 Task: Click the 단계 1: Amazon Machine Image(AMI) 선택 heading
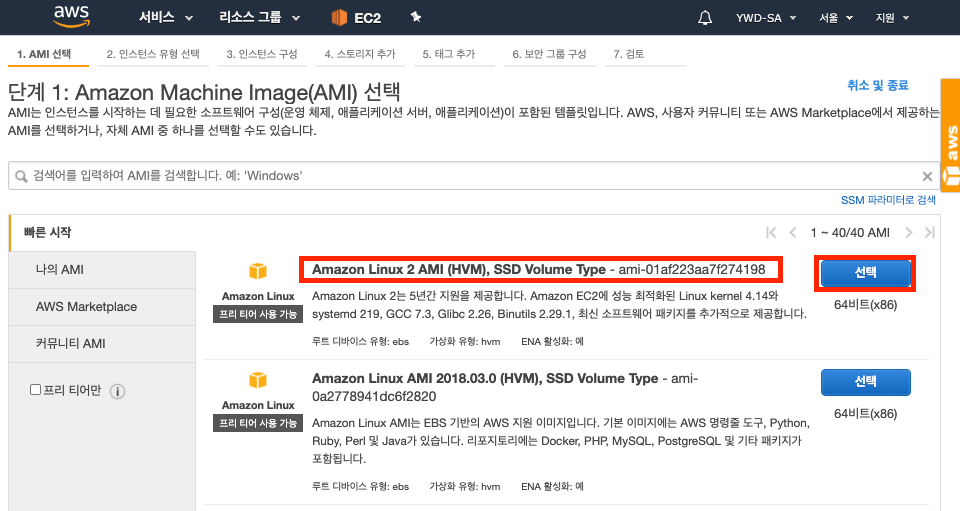point(204,92)
